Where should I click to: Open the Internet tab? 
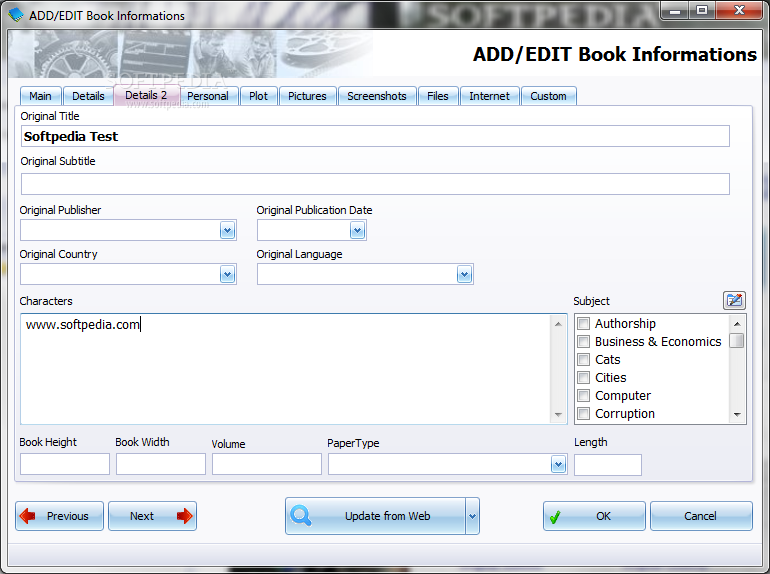(490, 96)
